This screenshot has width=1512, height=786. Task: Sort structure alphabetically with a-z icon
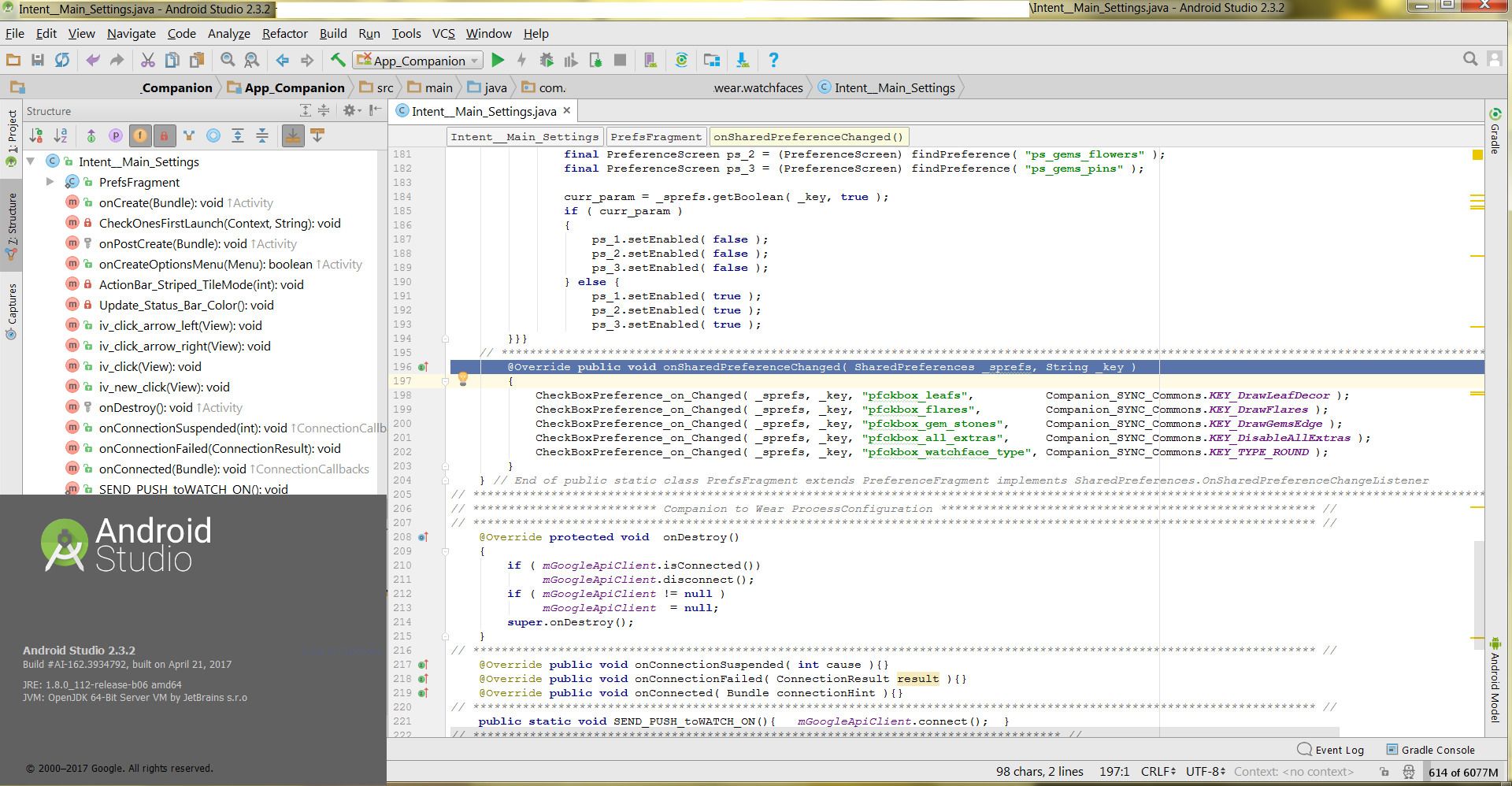pos(61,136)
